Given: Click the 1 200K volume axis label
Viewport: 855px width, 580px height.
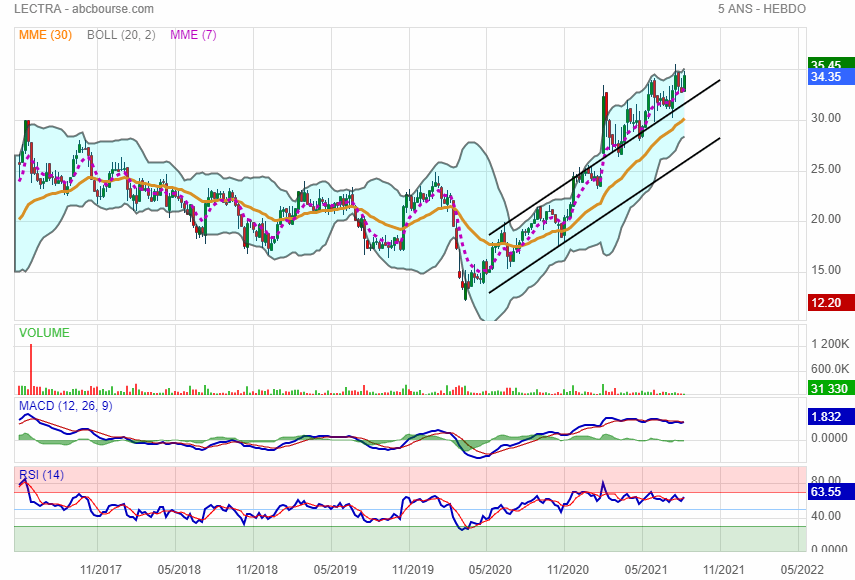Looking at the screenshot, I should click(830, 344).
